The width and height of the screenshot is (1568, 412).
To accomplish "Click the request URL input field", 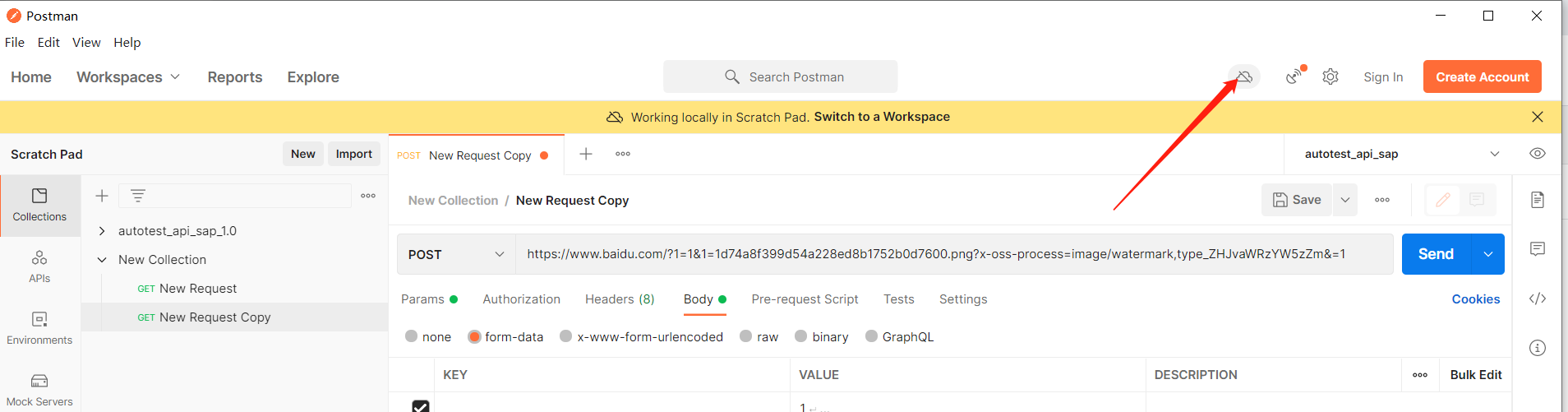I will pos(953,254).
